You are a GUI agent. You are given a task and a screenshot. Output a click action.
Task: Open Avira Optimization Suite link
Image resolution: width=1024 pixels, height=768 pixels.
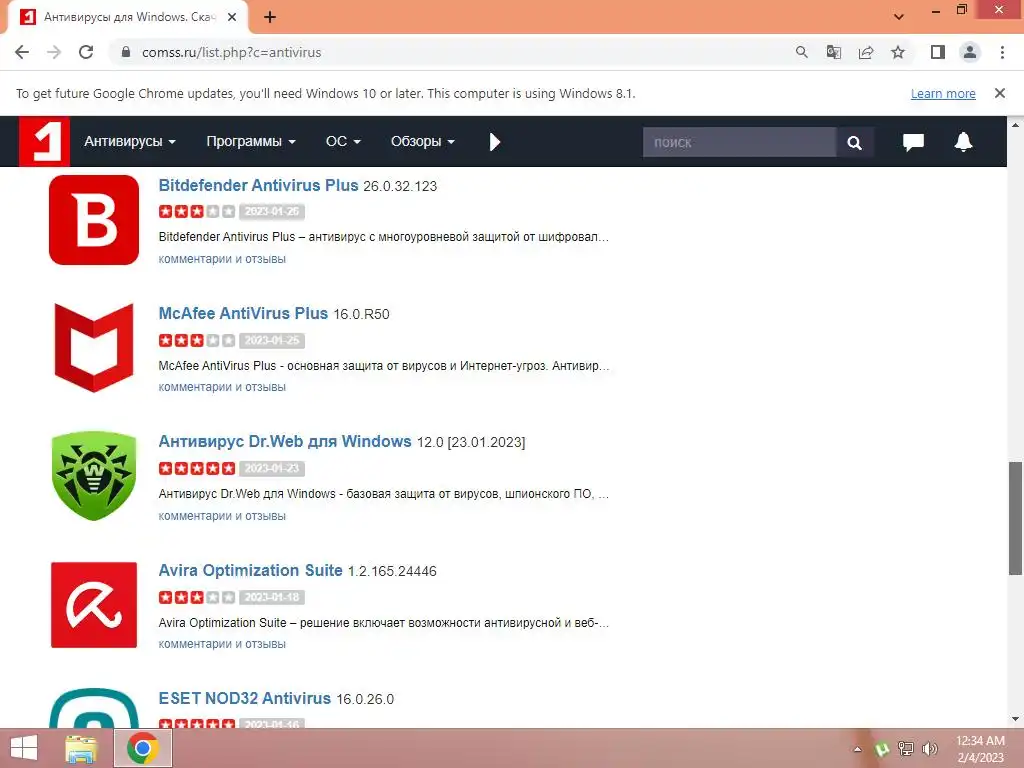tap(250, 570)
